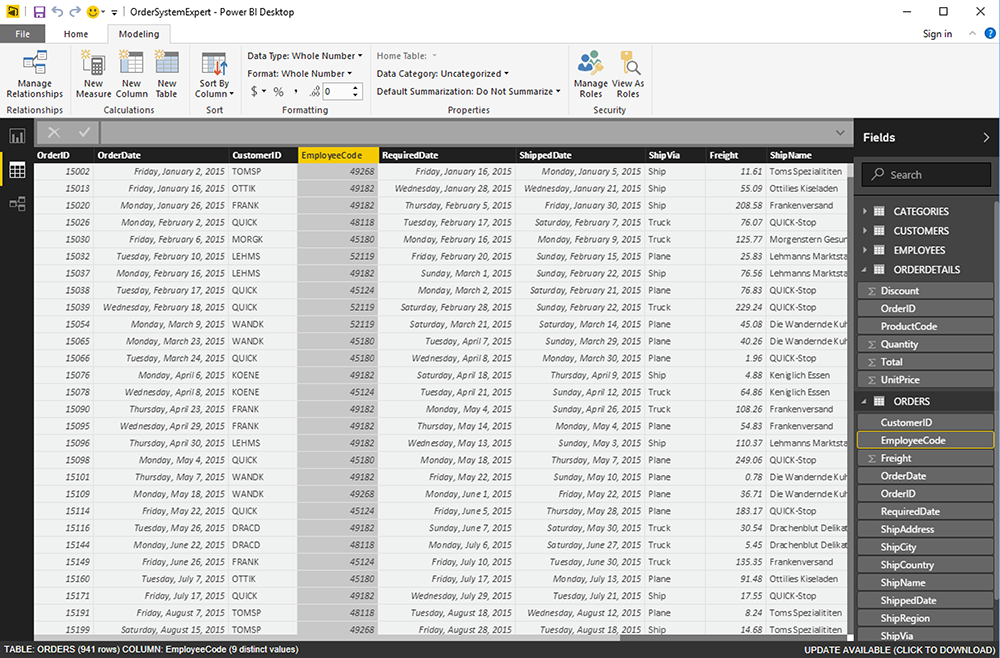
Task: Switch to Data view in sidebar
Action: click(17, 170)
